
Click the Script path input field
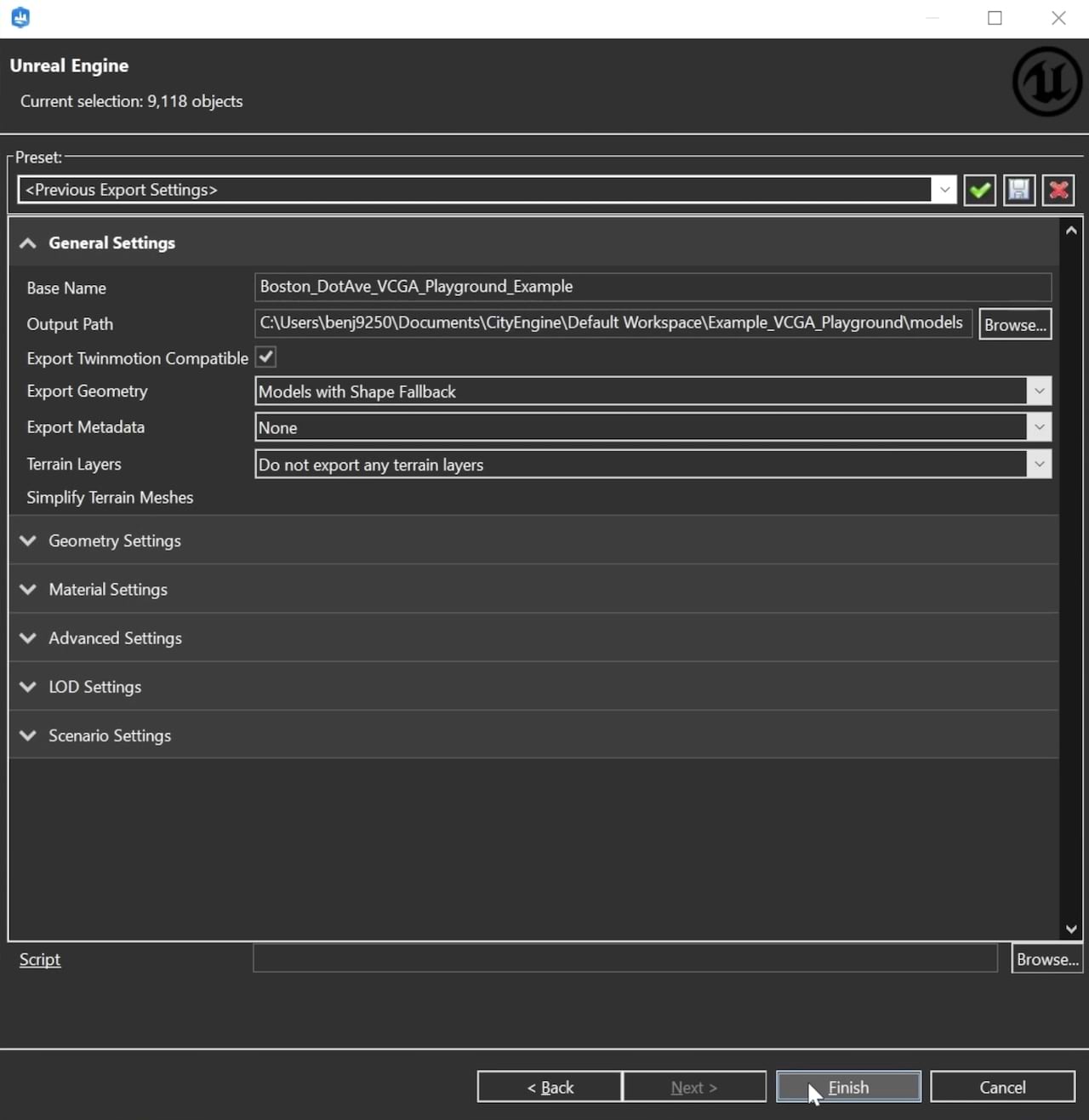[625, 958]
